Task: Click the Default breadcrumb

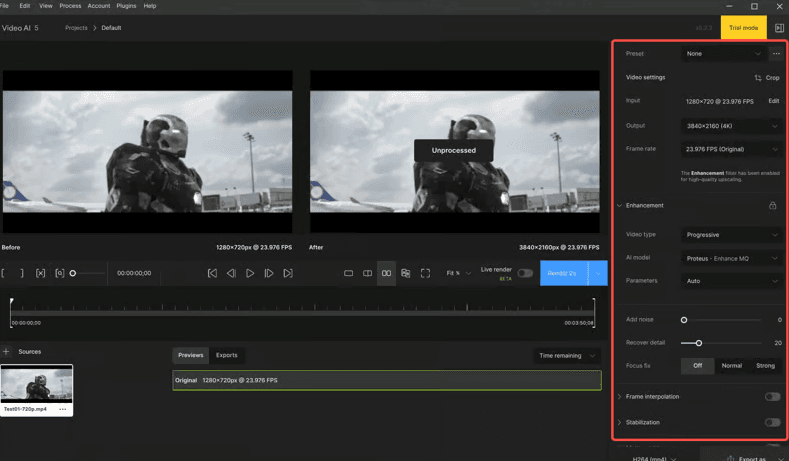Action: (x=111, y=28)
